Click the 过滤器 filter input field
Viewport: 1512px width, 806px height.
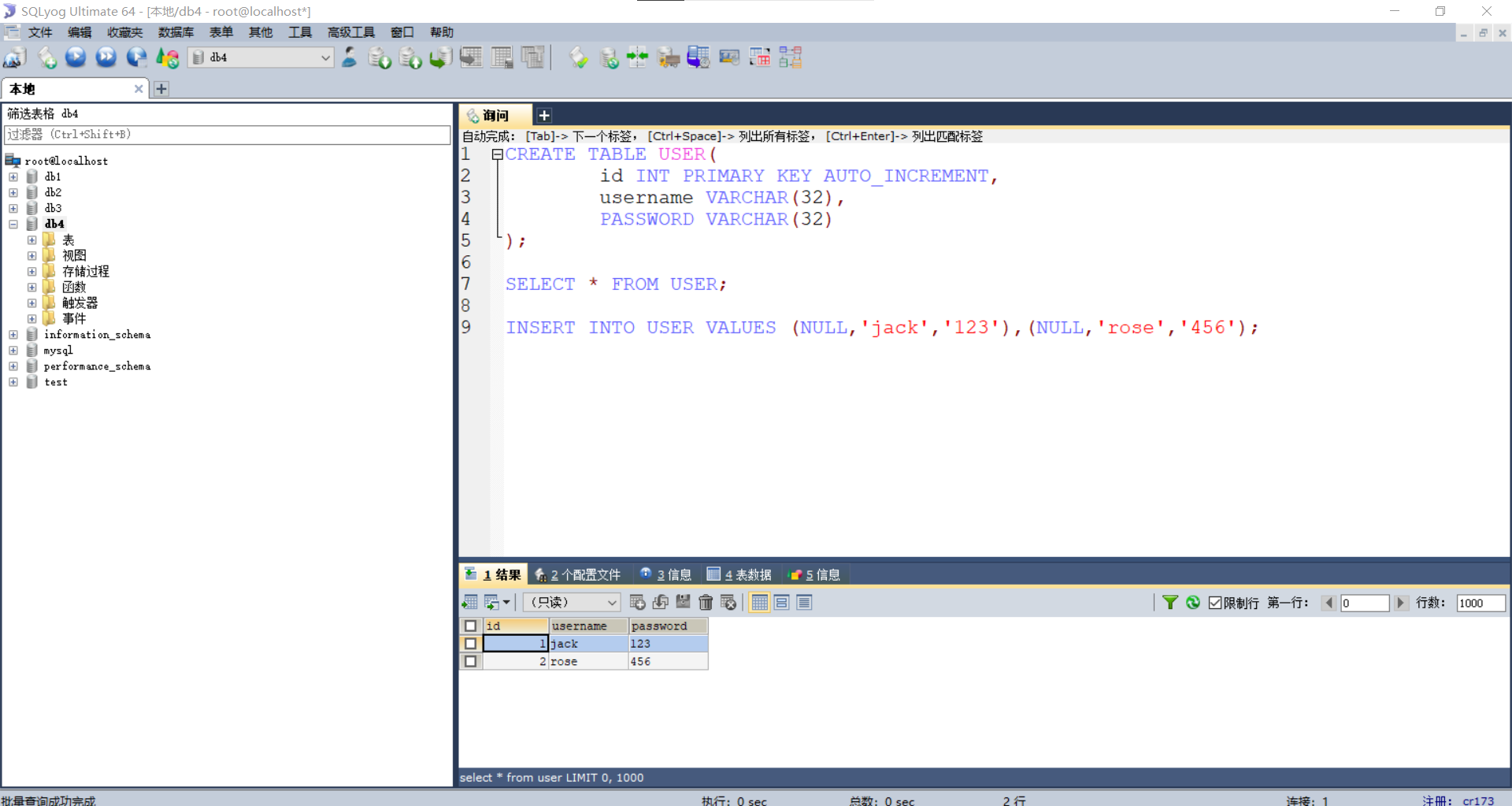pyautogui.click(x=228, y=135)
